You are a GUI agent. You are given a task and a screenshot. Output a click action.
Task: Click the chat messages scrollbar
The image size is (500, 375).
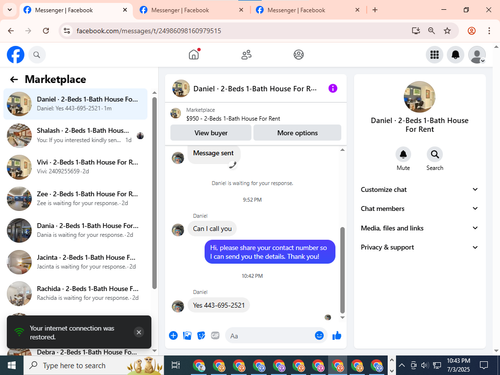coord(342,270)
